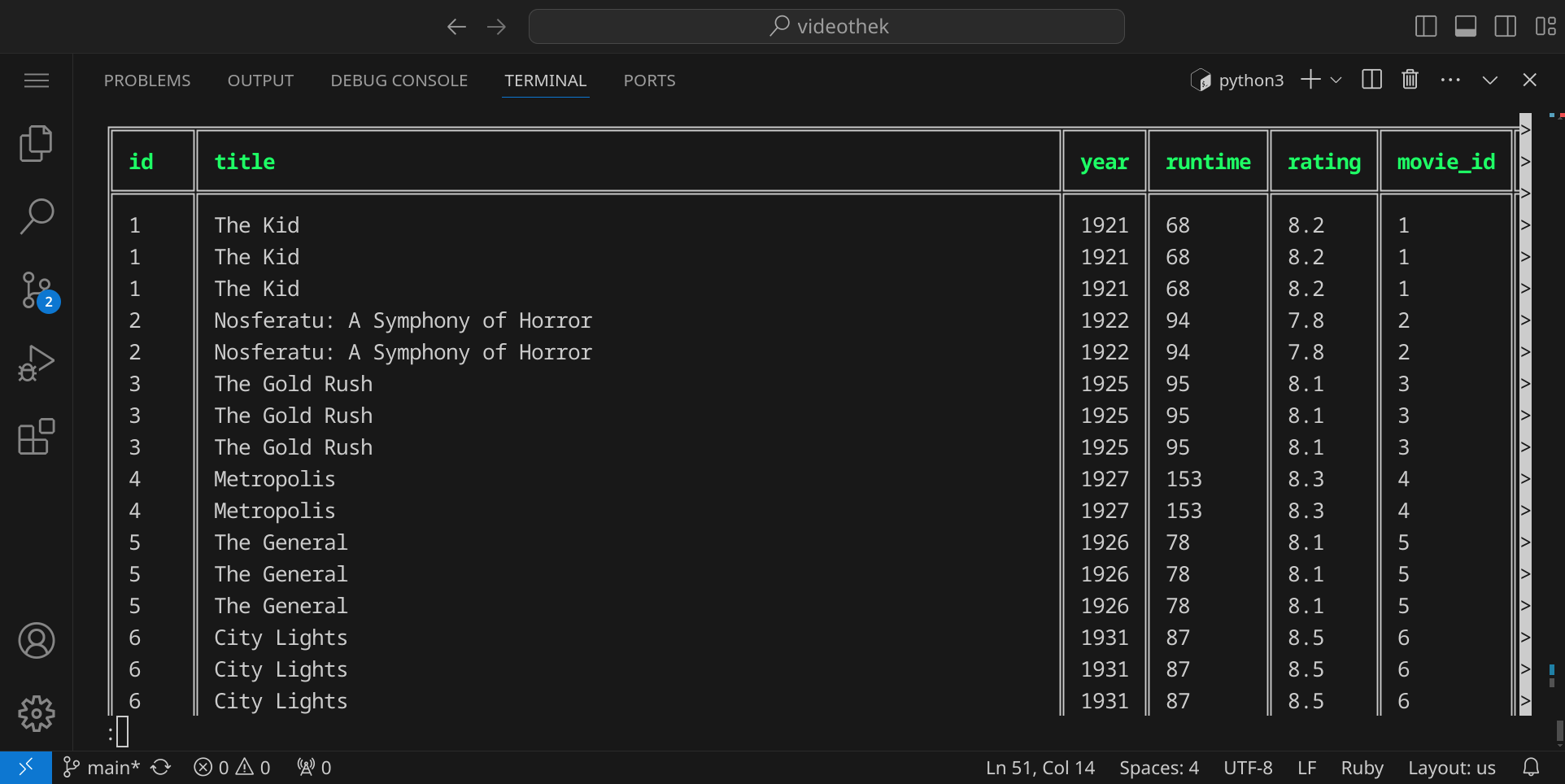Toggle the primary side bar layout

(1426, 27)
